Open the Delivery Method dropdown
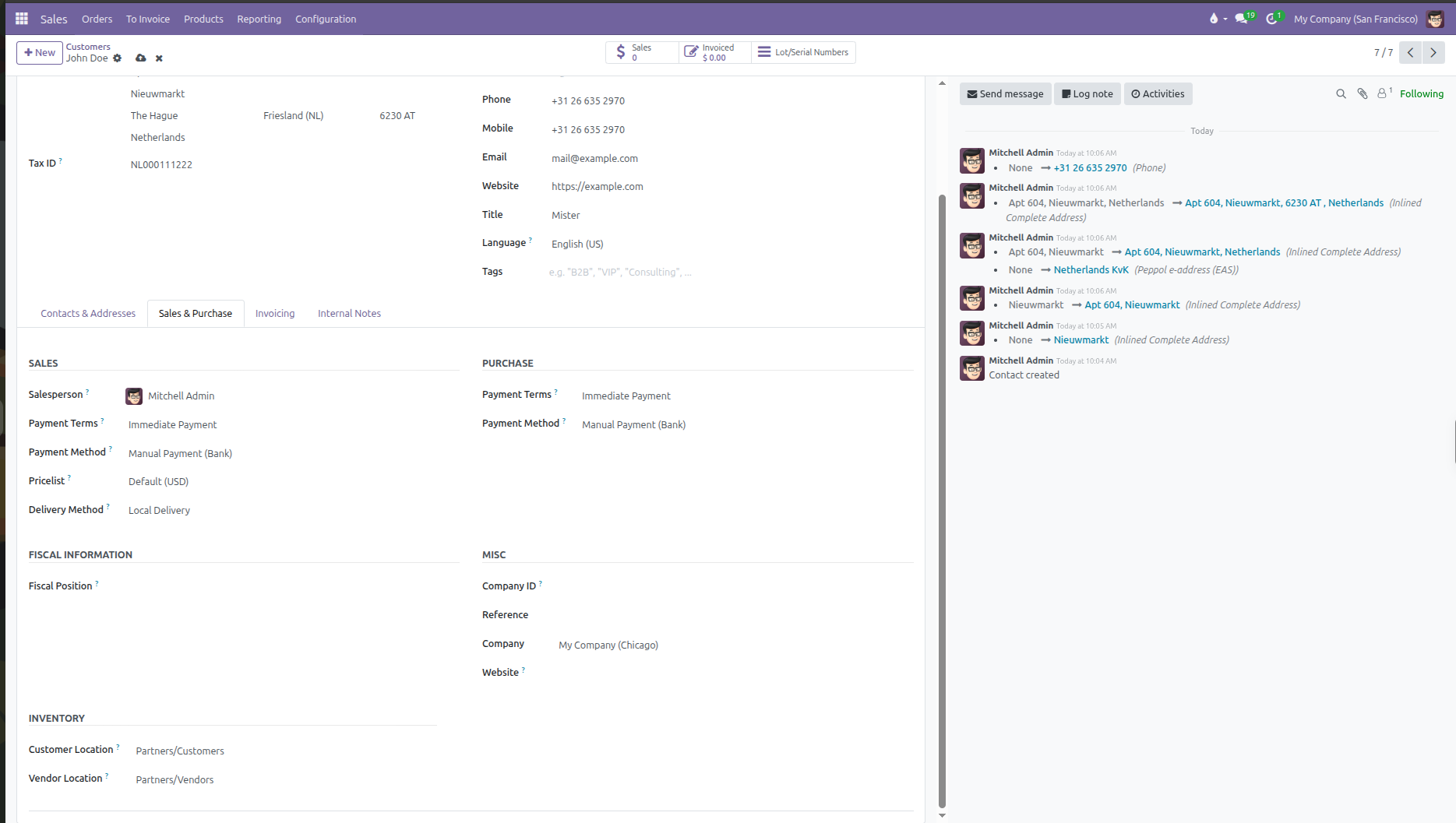The image size is (1456, 823). click(x=291, y=510)
